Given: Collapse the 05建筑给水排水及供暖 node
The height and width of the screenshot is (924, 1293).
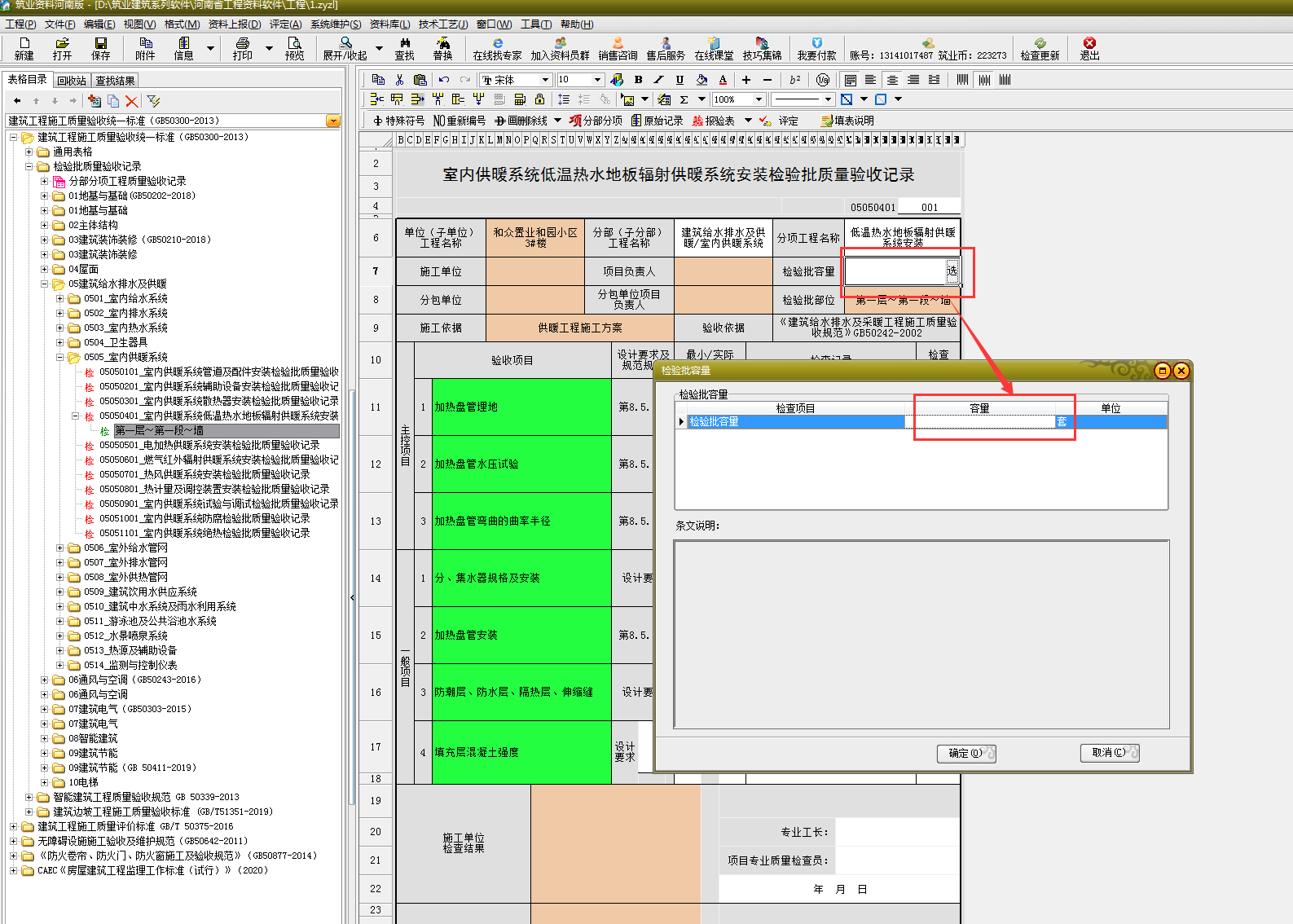Looking at the screenshot, I should pyautogui.click(x=45, y=284).
